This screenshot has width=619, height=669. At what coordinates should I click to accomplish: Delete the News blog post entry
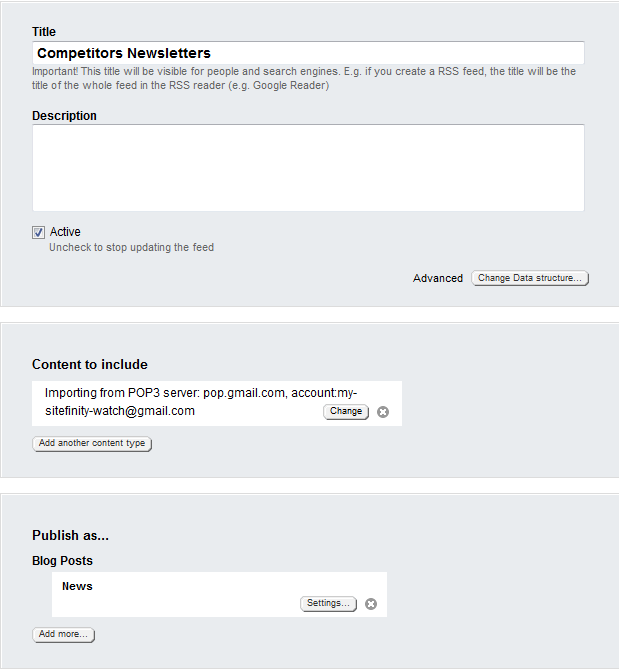pos(371,604)
